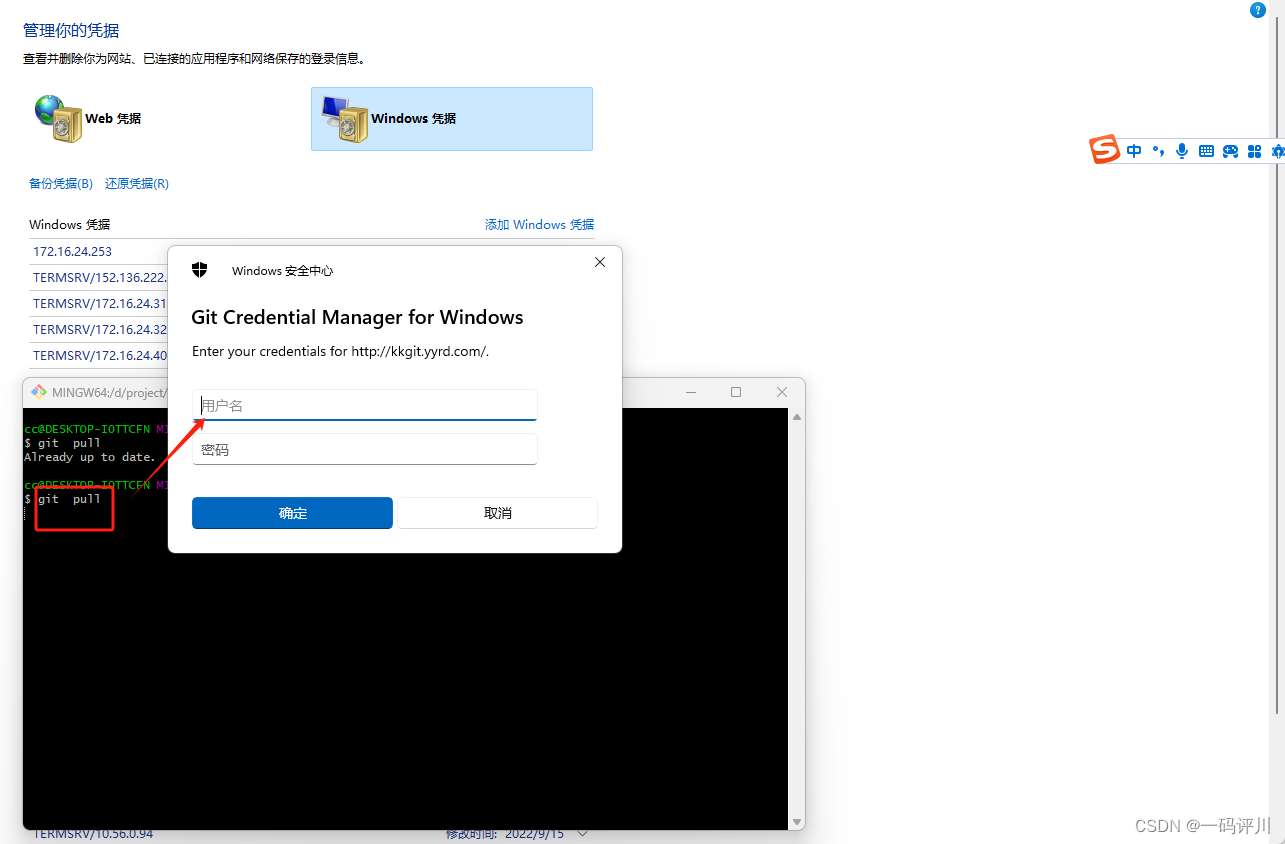Open 备份凭据(B) backup link
Viewport: 1285px width, 844px height.
click(x=61, y=184)
